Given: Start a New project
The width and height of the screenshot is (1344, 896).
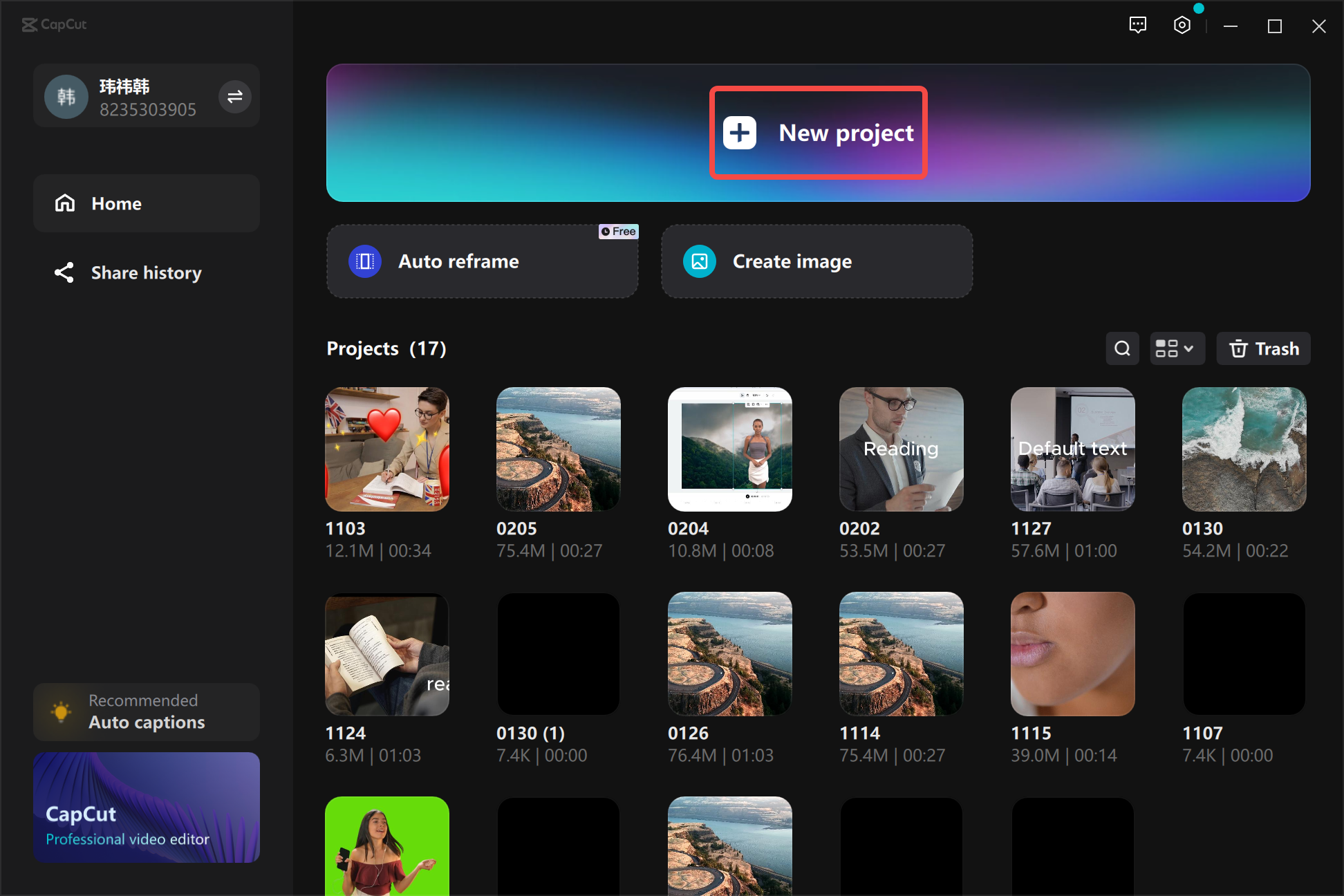Looking at the screenshot, I should (818, 133).
